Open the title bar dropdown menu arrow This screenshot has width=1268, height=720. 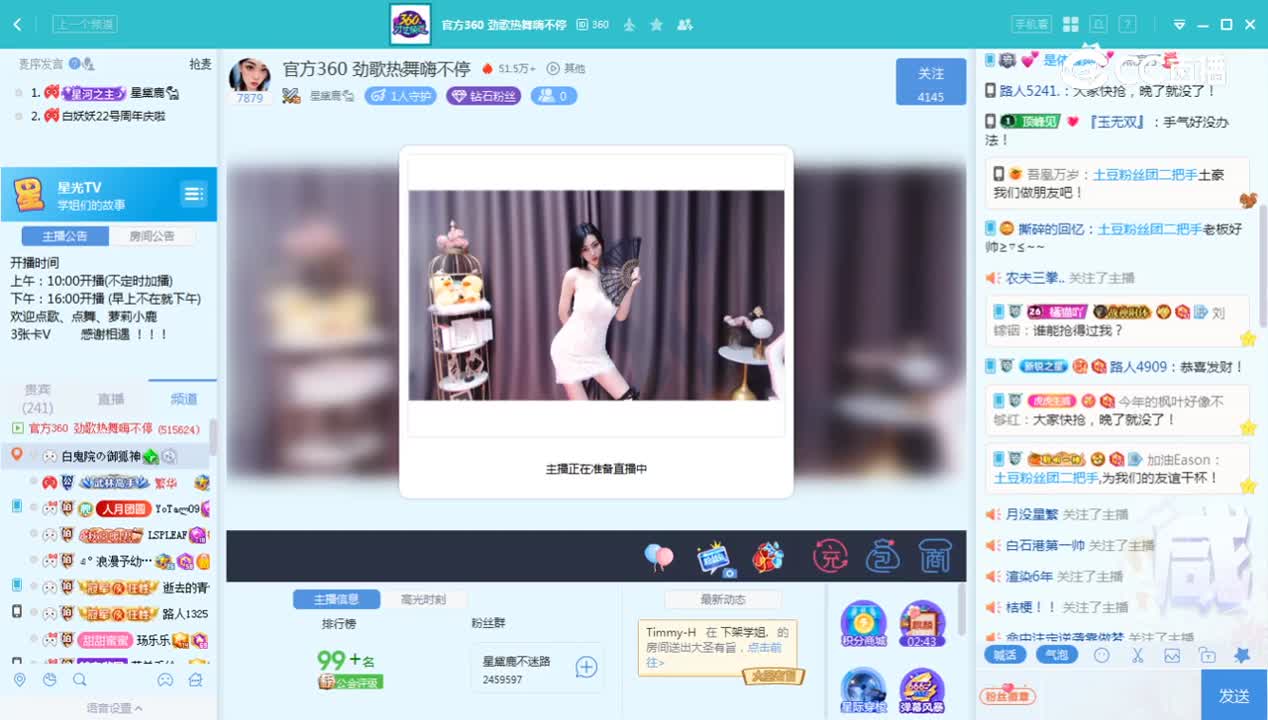[x=1179, y=25]
